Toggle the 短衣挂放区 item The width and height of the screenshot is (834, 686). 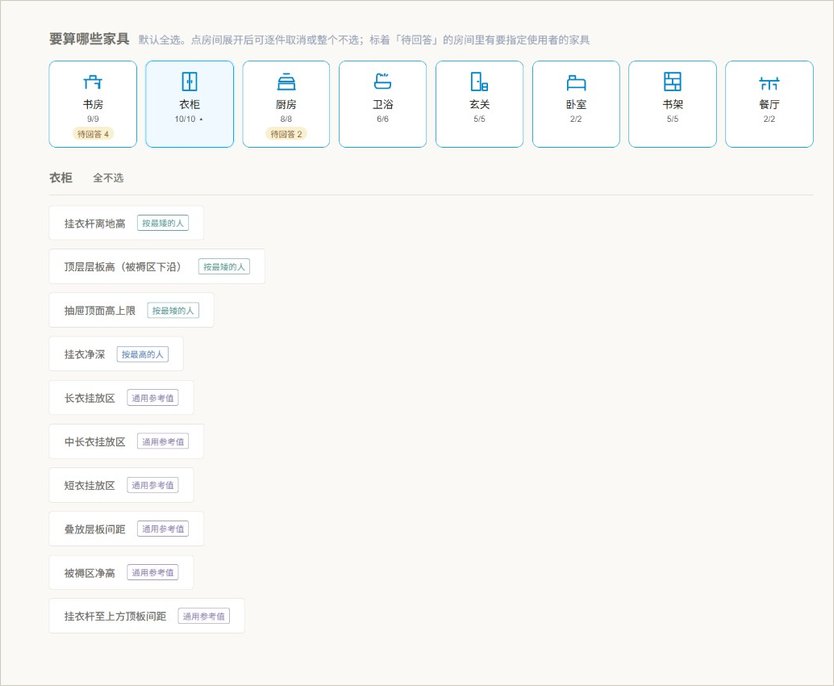tap(121, 485)
